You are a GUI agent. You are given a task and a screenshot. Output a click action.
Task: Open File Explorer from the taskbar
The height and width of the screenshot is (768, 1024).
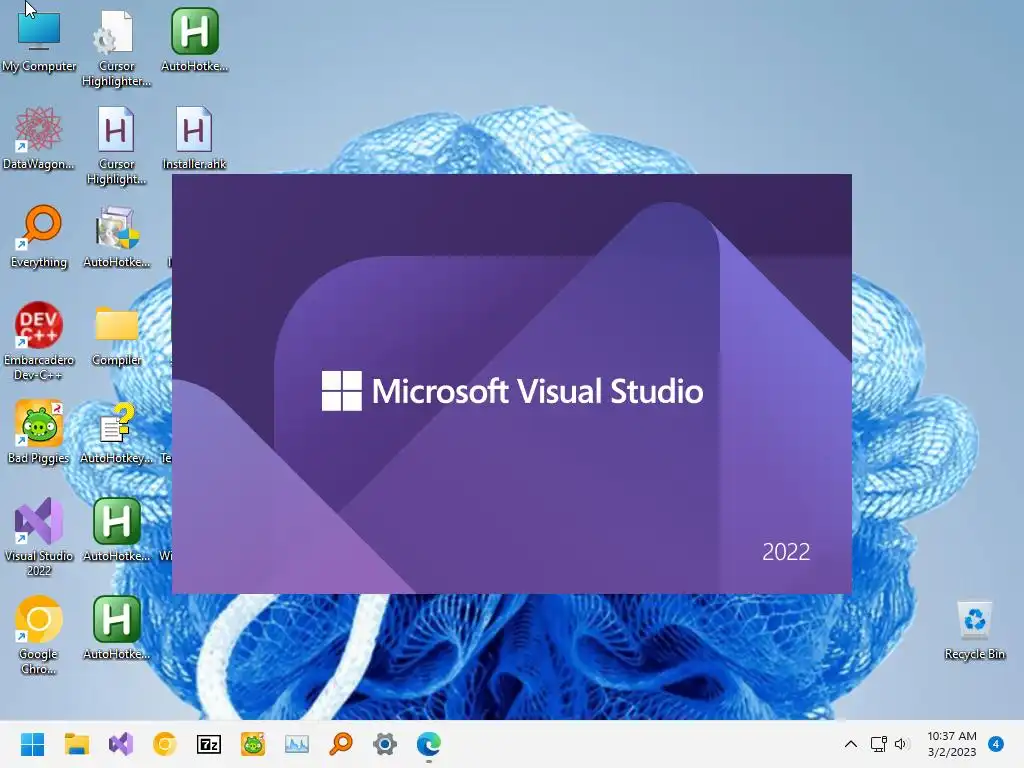tap(76, 744)
